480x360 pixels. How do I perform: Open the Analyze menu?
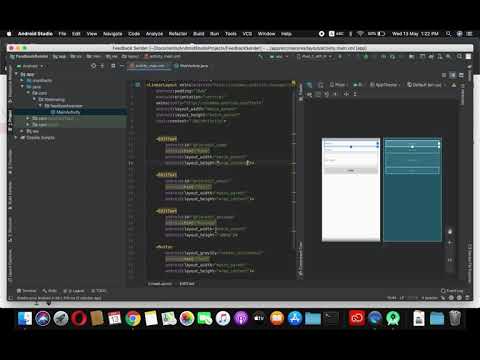(x=154, y=34)
